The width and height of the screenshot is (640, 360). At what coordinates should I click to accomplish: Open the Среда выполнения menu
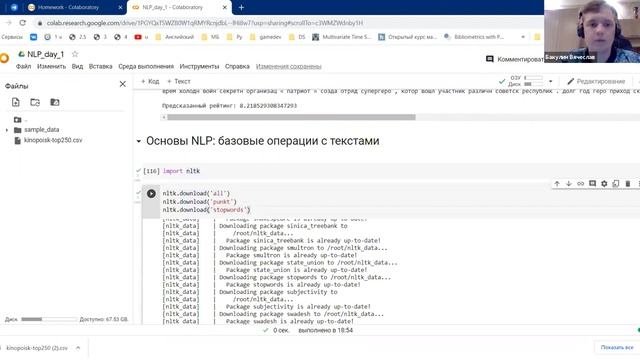click(146, 66)
